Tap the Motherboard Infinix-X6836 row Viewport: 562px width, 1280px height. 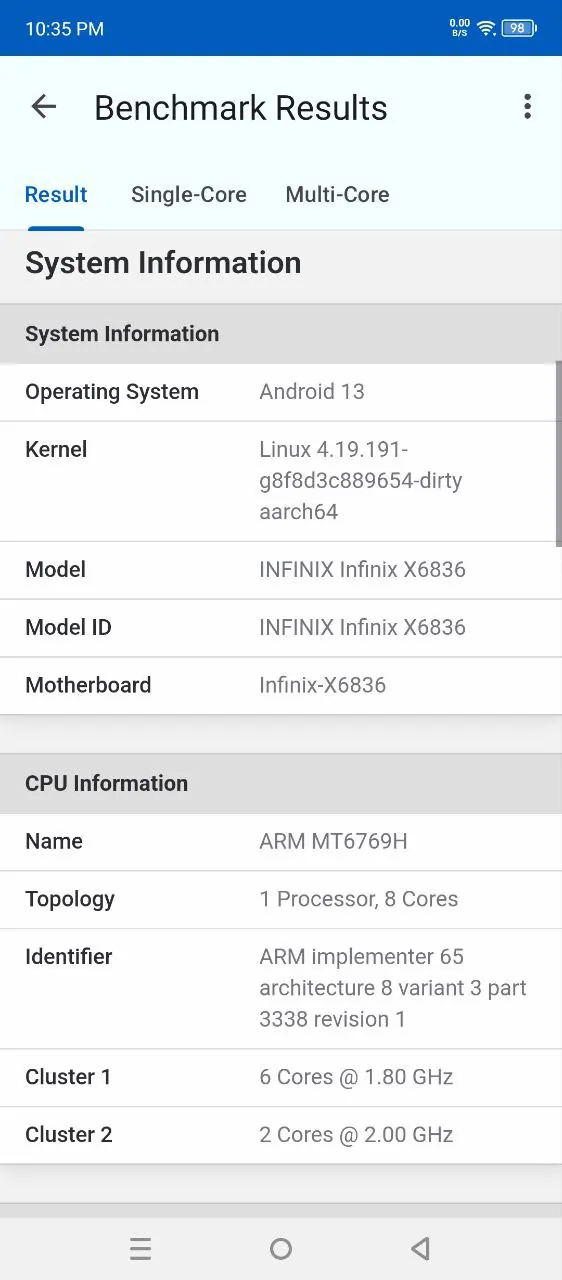[281, 686]
